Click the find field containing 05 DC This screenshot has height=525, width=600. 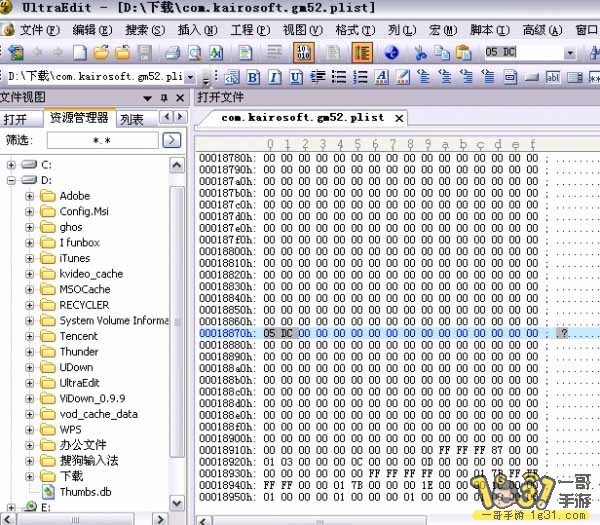coord(523,53)
